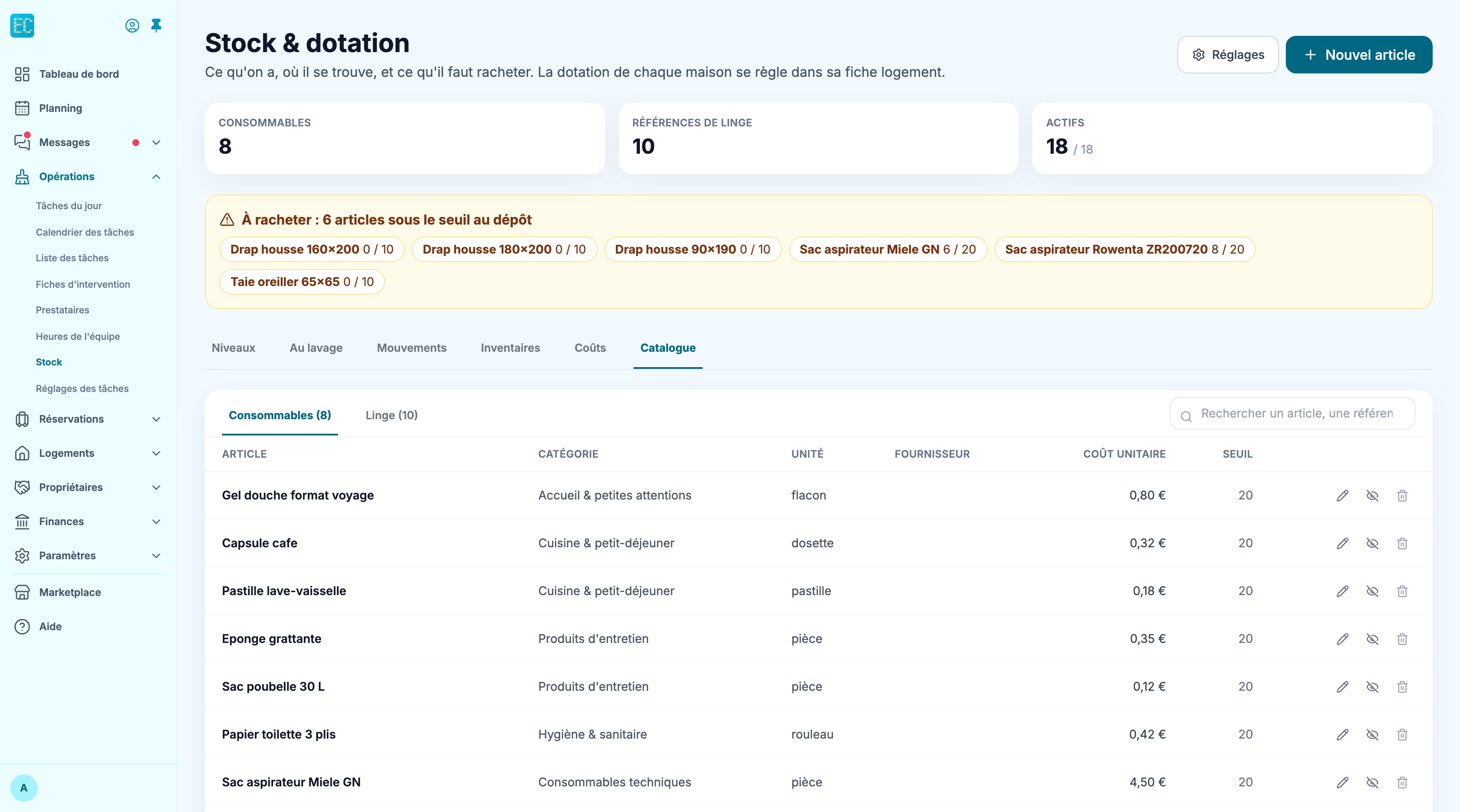Edit Sac aspirateur Miele GN pencil icon
Image resolution: width=1460 pixels, height=812 pixels.
click(1343, 783)
